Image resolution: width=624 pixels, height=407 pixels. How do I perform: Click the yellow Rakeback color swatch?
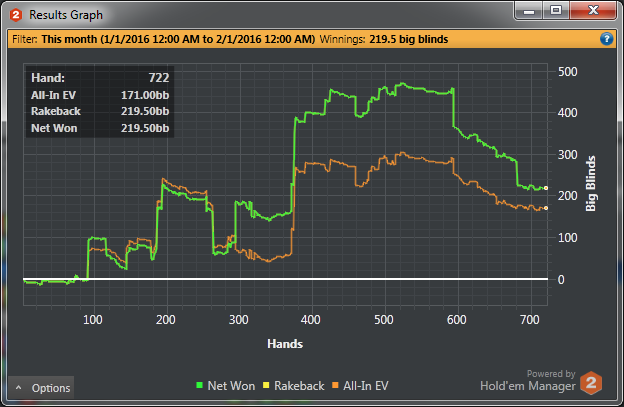tap(266, 385)
